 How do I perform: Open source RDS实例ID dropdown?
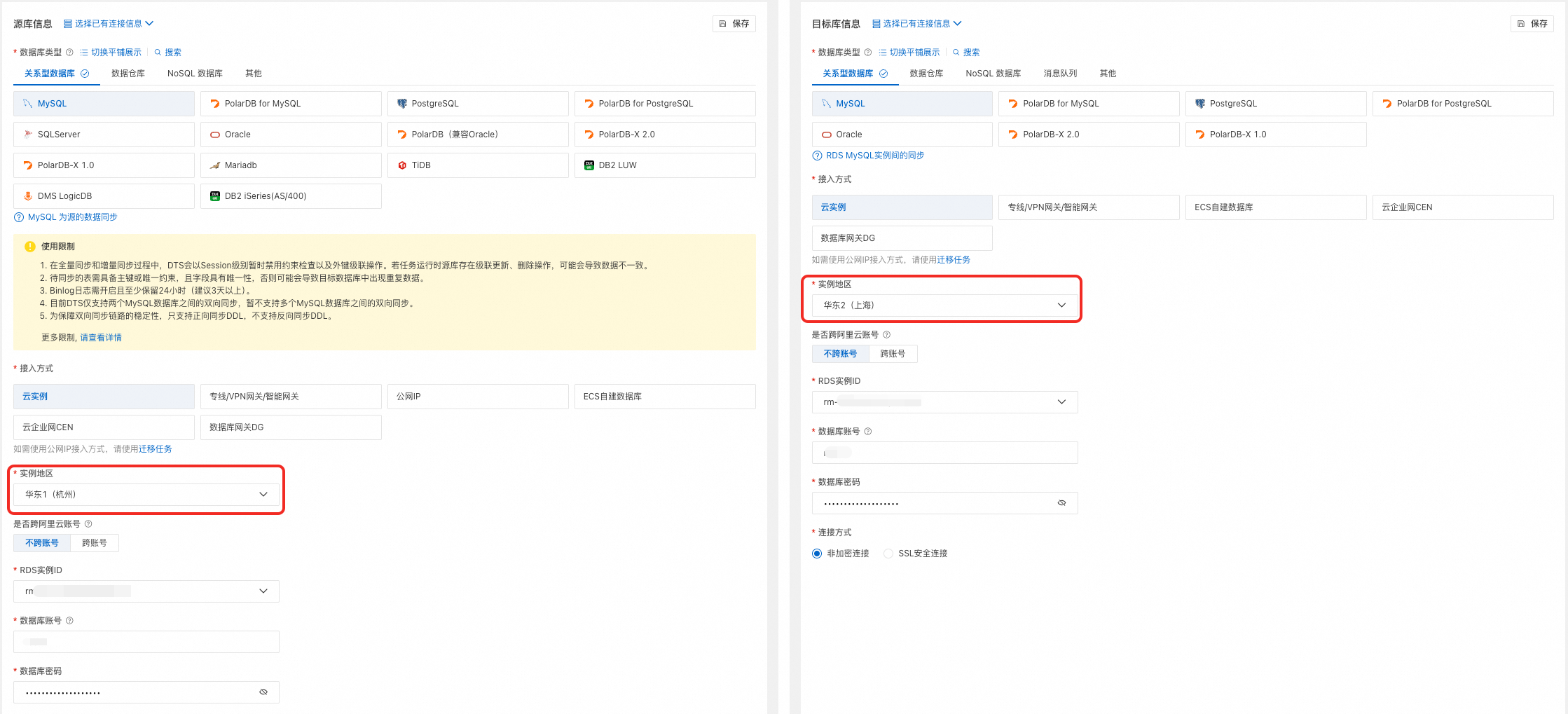click(x=146, y=591)
